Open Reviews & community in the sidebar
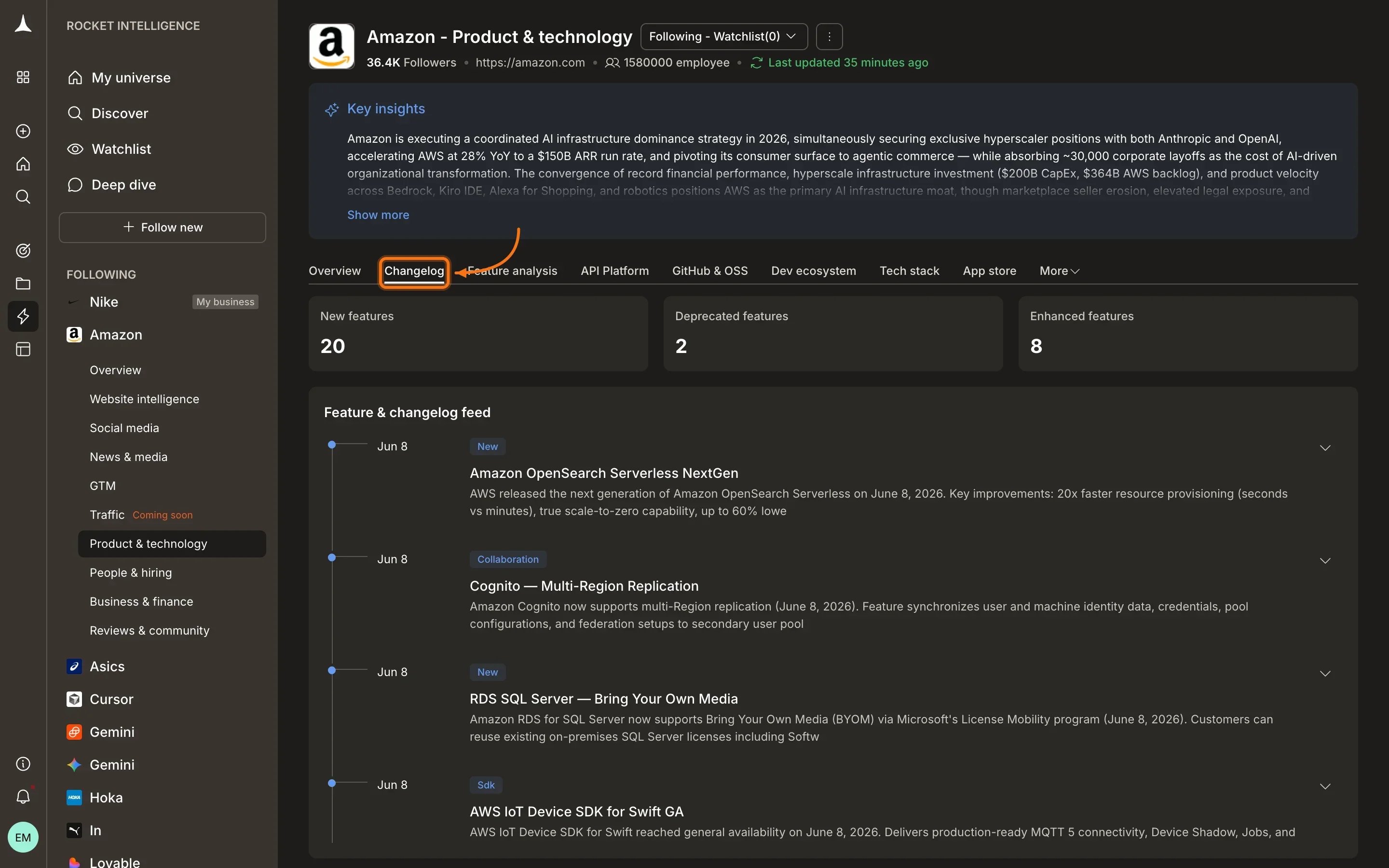Viewport: 1389px width, 868px height. pyautogui.click(x=149, y=630)
